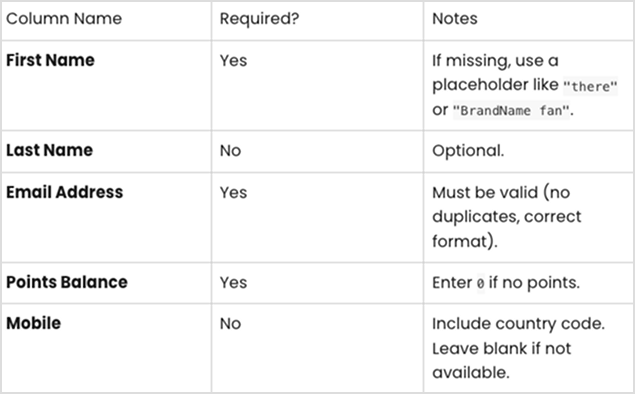The image size is (635, 394).
Task: Click the "there" code placeholder text
Action: coord(590,86)
